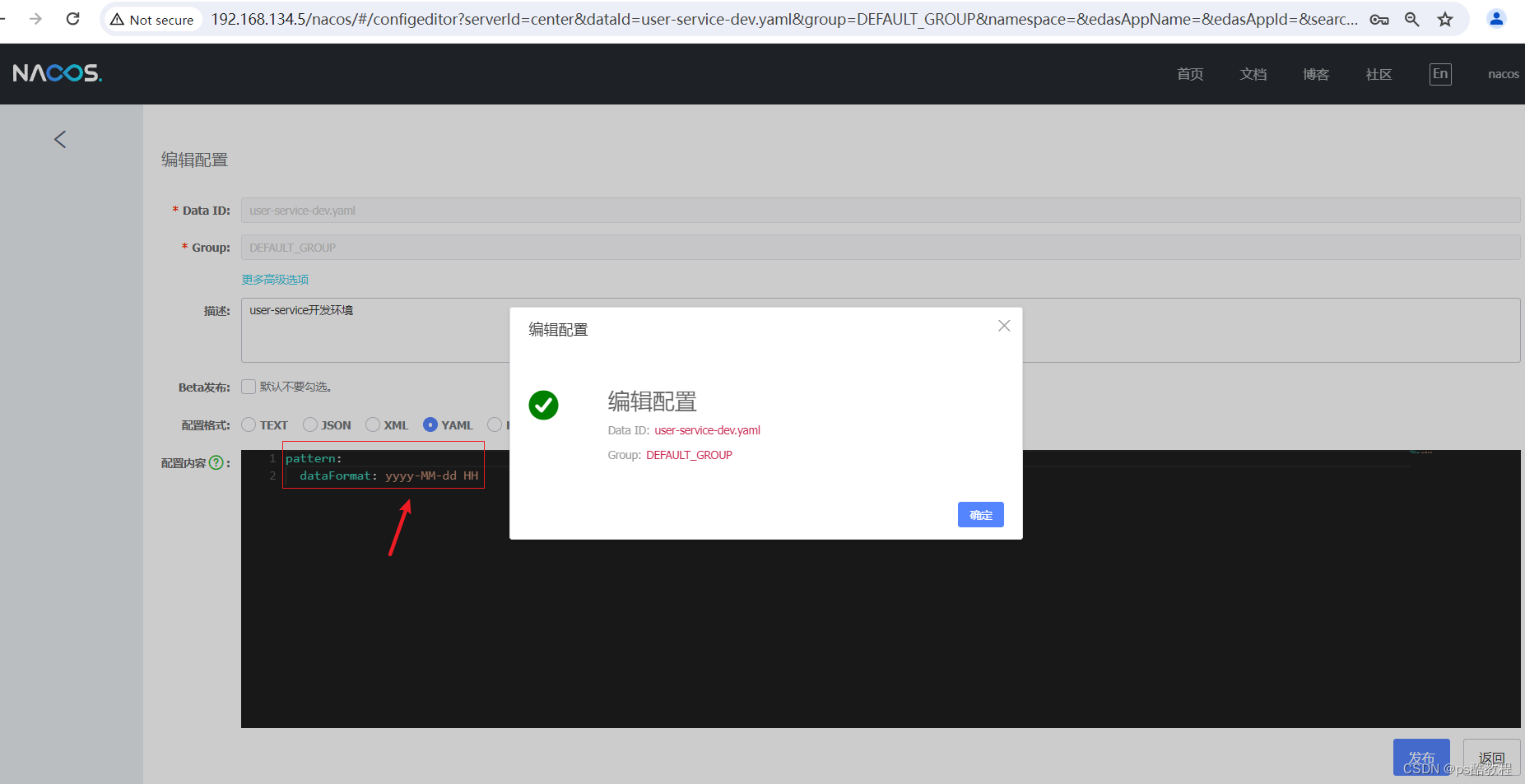This screenshot has height=784, width=1525.
Task: Click the 编辑配置 page heading
Action: (194, 160)
